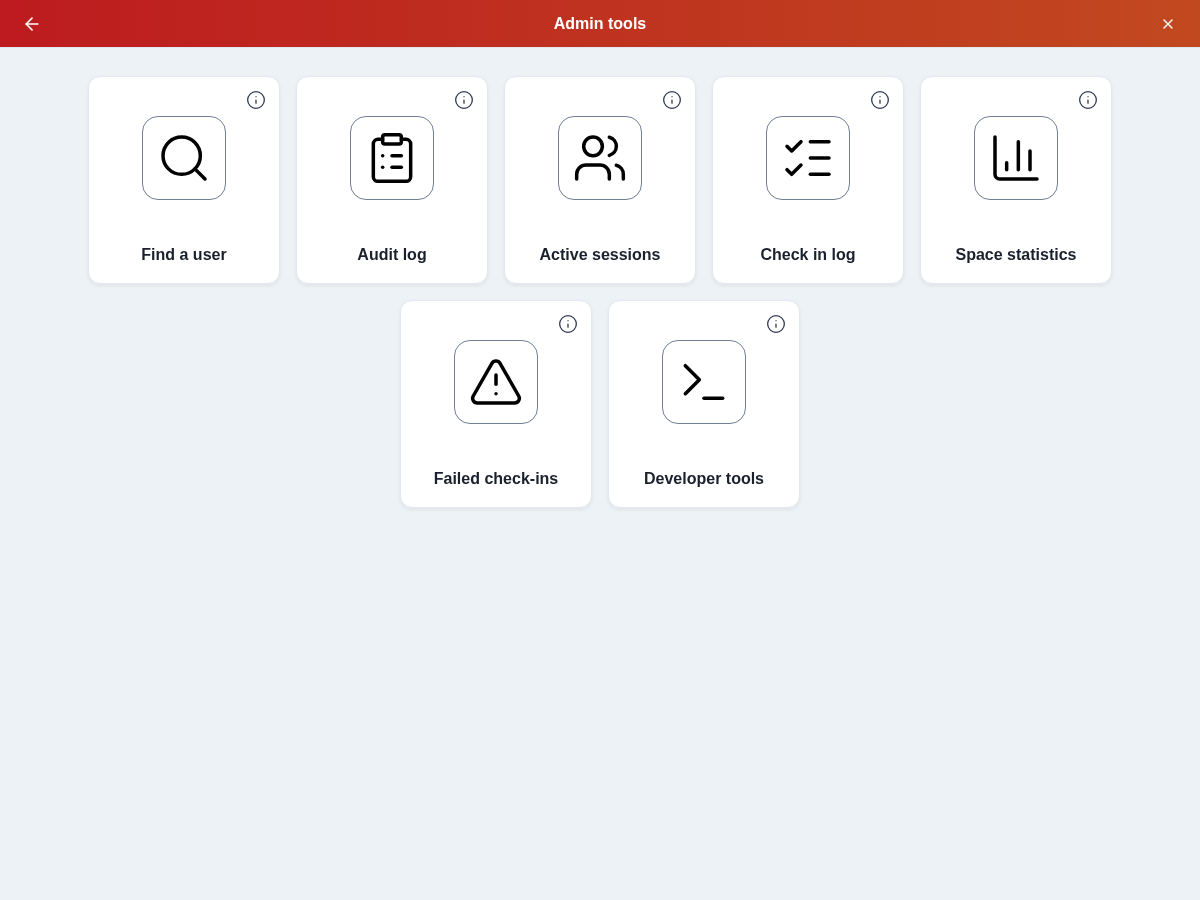Select the Failed check-ins label
Viewport: 1200px width, 900px height.
(496, 479)
